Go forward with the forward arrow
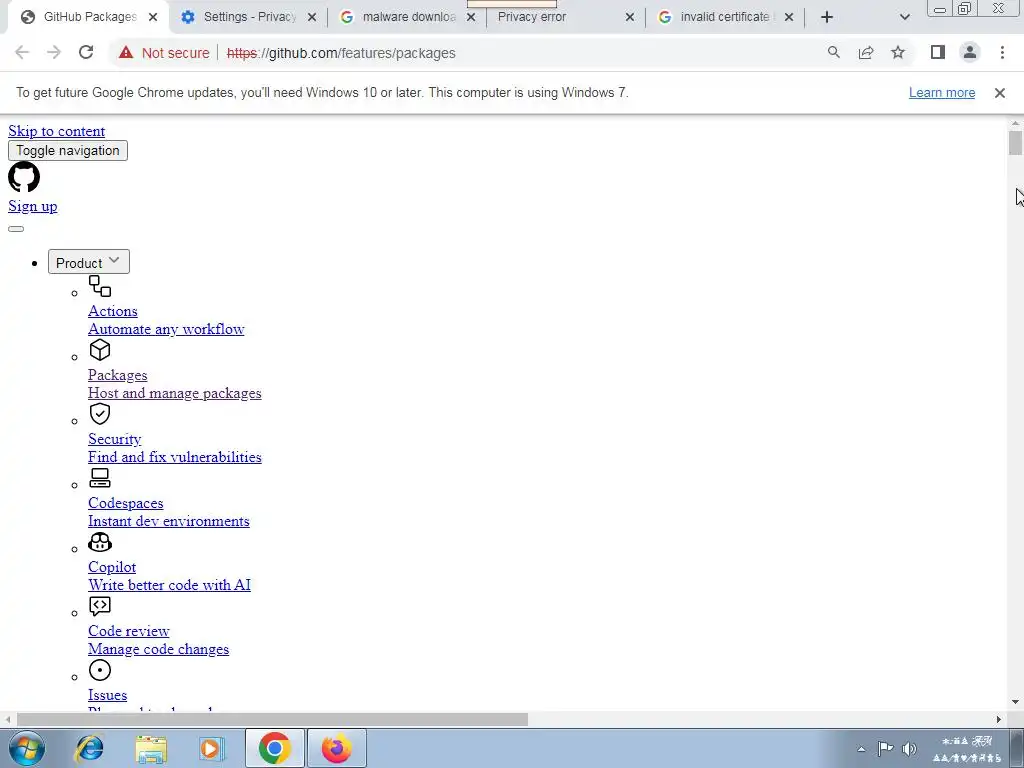Viewport: 1024px width, 768px height. (54, 52)
